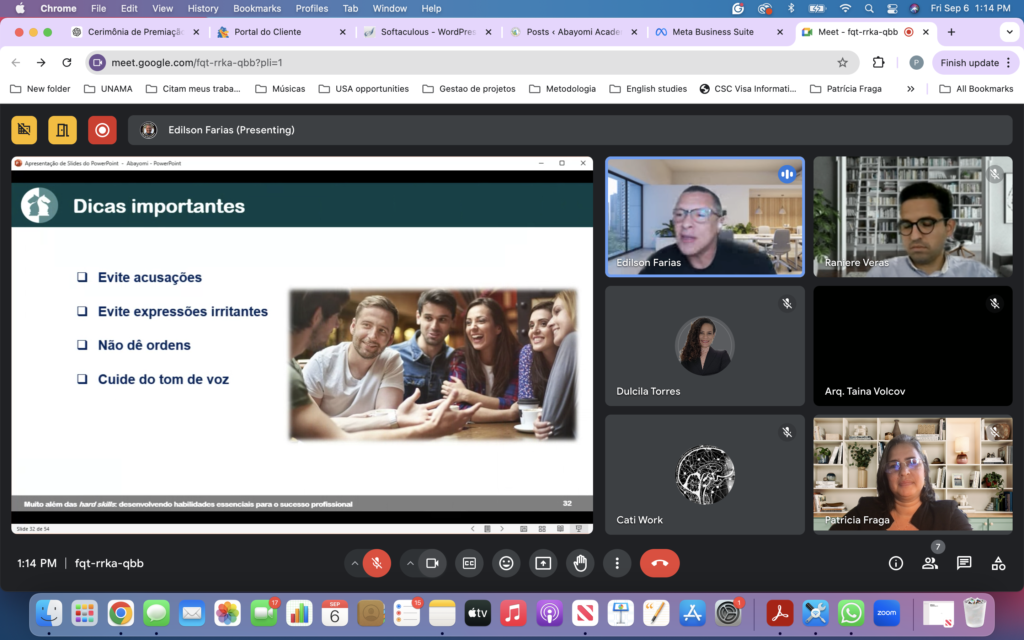
Task: Click the red recording indicator icon
Action: pyautogui.click(x=102, y=130)
